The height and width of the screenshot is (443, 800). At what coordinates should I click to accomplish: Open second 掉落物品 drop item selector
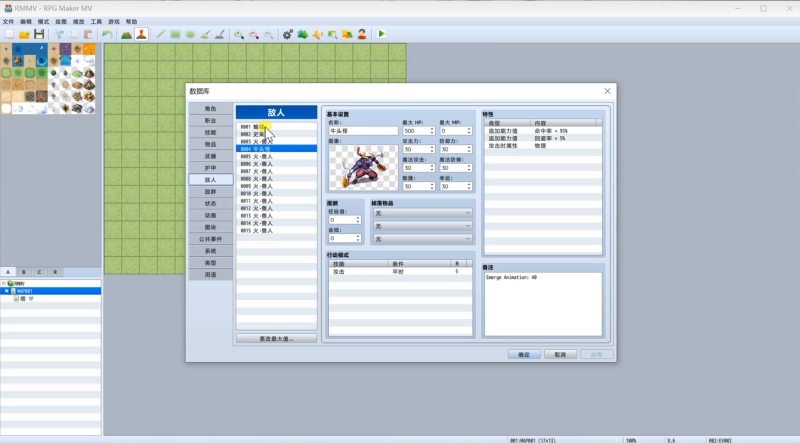(x=422, y=226)
